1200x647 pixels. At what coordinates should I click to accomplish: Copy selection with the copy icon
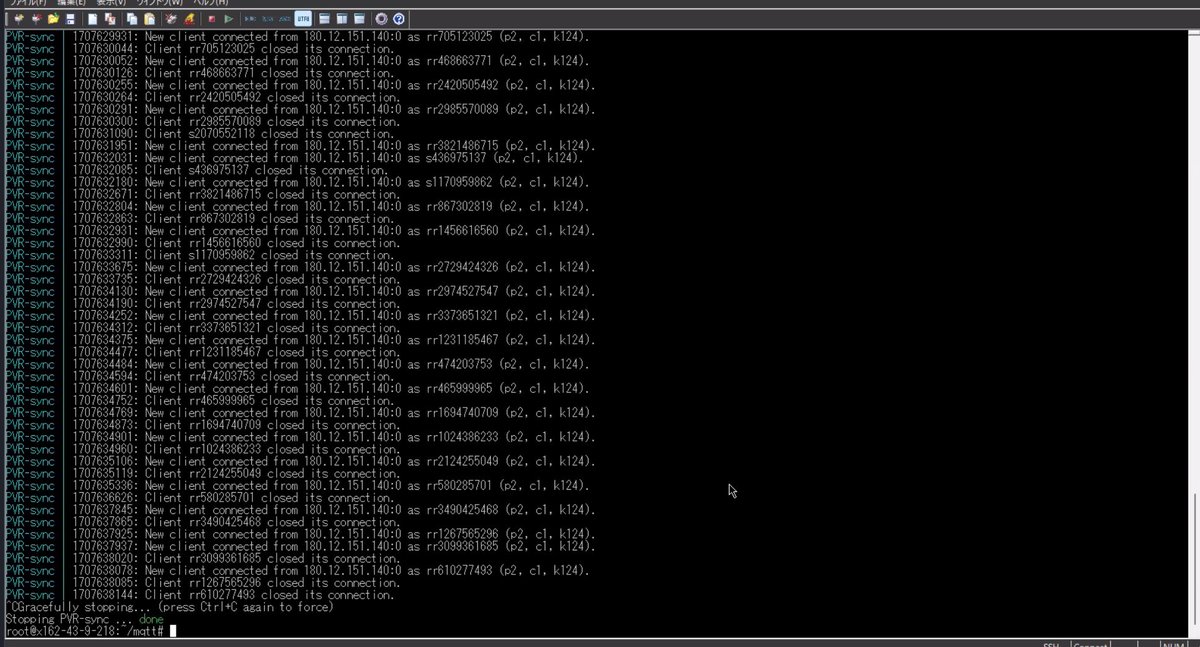pos(132,19)
